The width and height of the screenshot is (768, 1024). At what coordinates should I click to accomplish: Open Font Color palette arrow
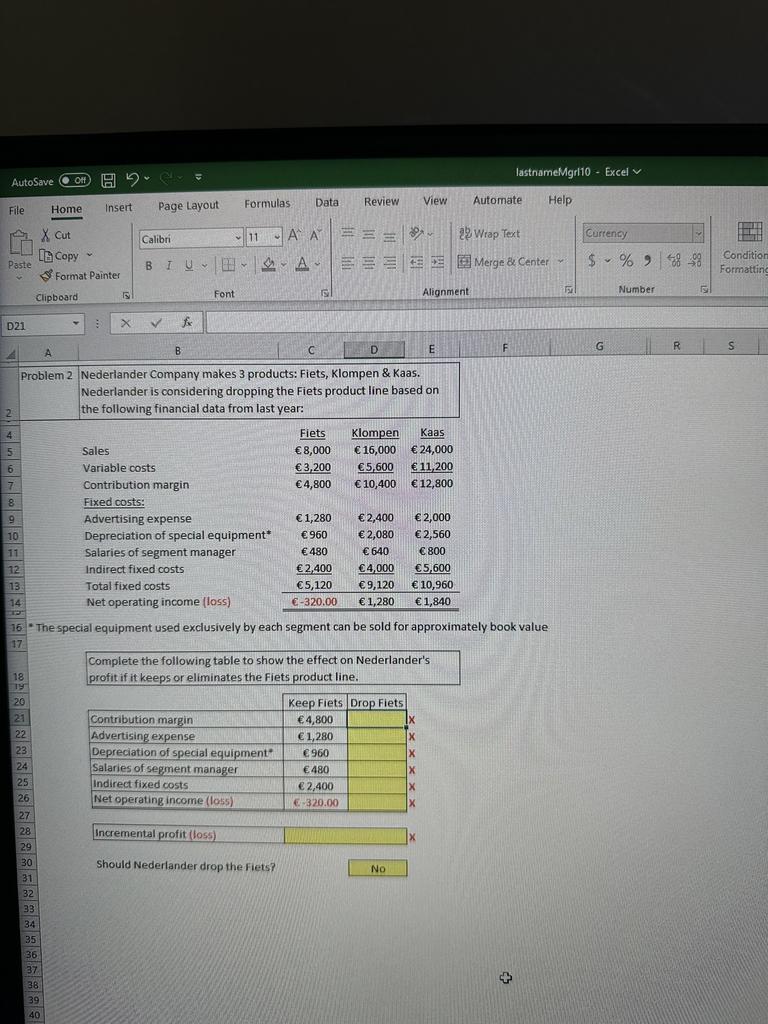point(317,264)
